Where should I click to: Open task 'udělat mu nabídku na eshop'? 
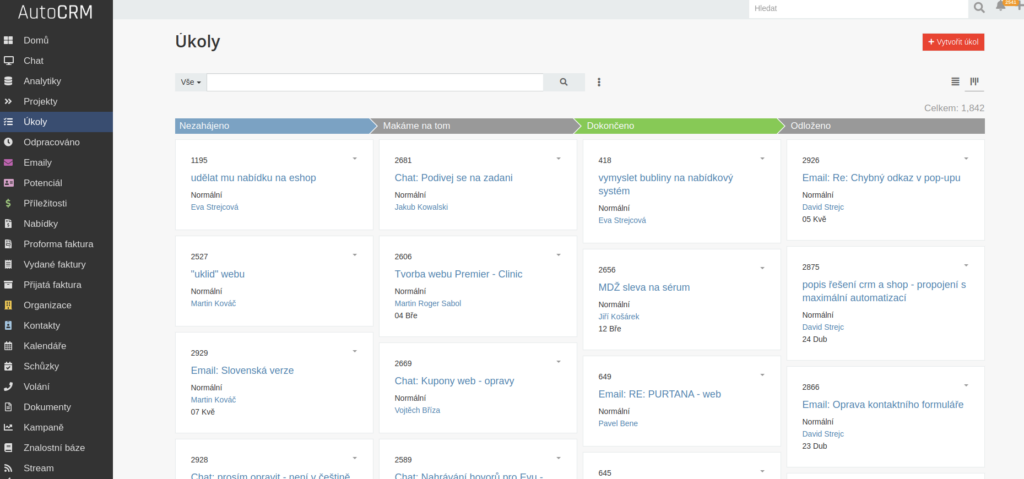pos(253,178)
